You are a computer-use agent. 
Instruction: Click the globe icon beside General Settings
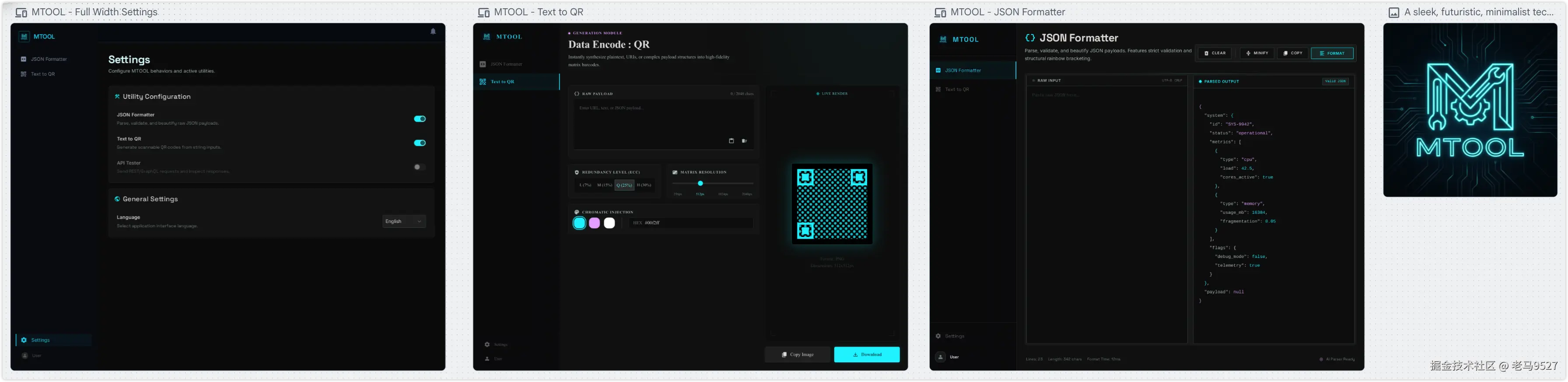[118, 199]
